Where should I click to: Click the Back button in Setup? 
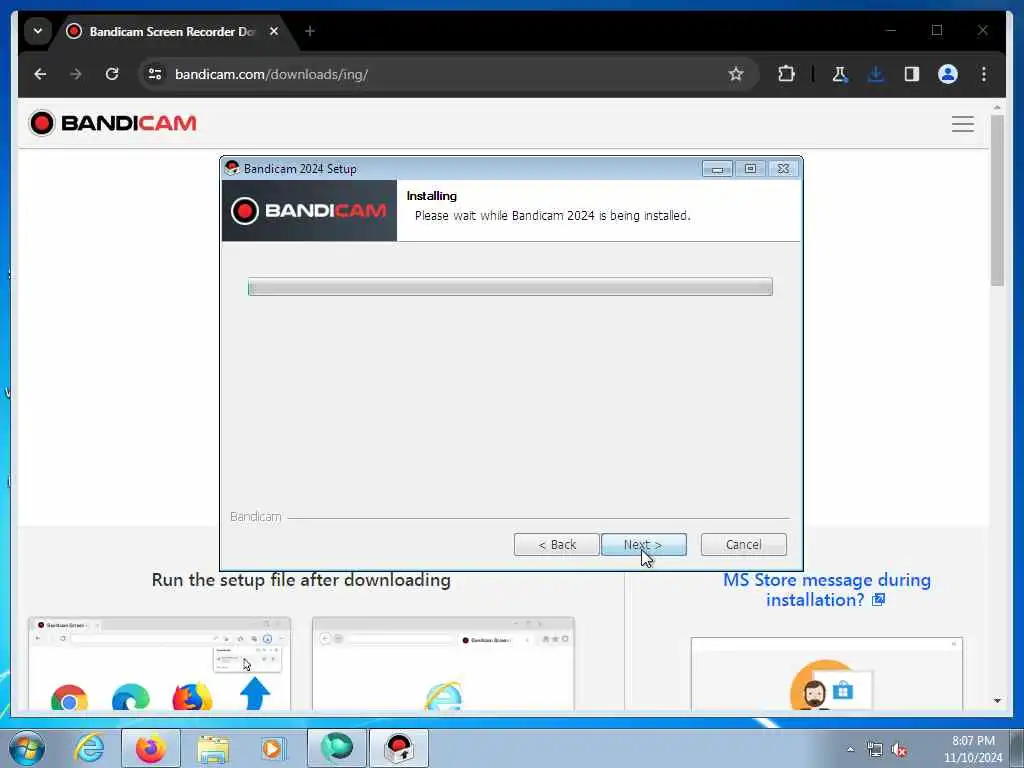click(x=556, y=545)
